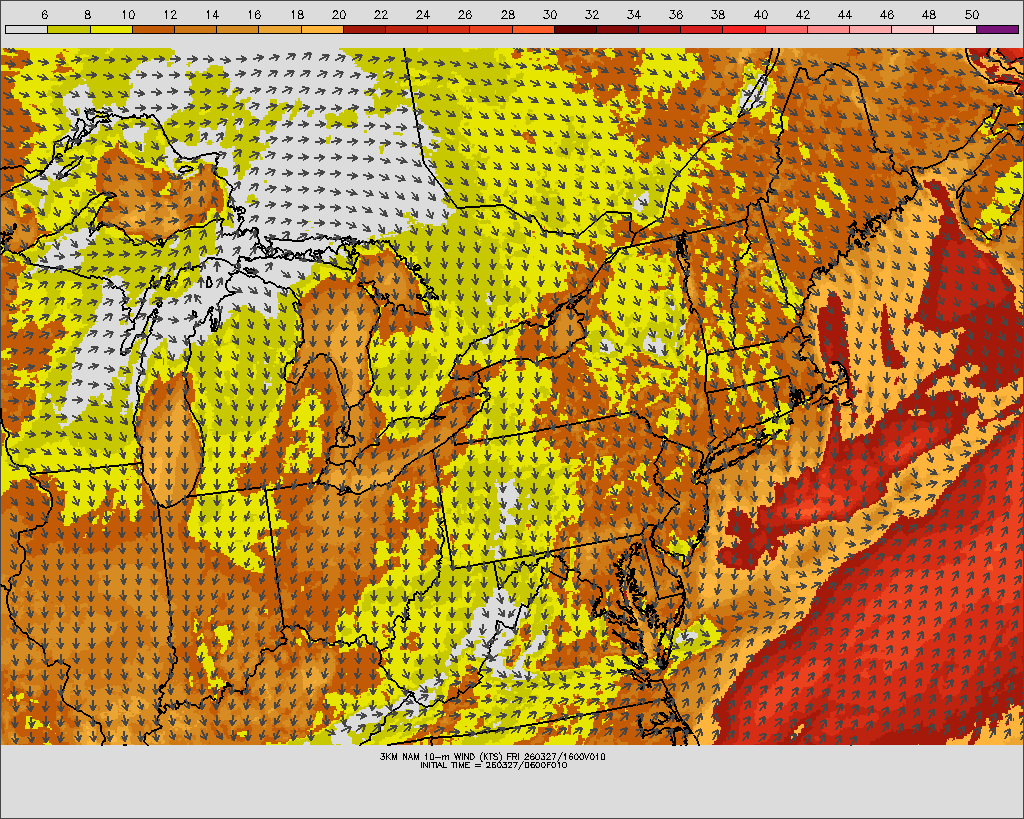This screenshot has width=1024, height=819.
Task: Pick the legend swatch between 36 and 38
Action: coord(701,29)
